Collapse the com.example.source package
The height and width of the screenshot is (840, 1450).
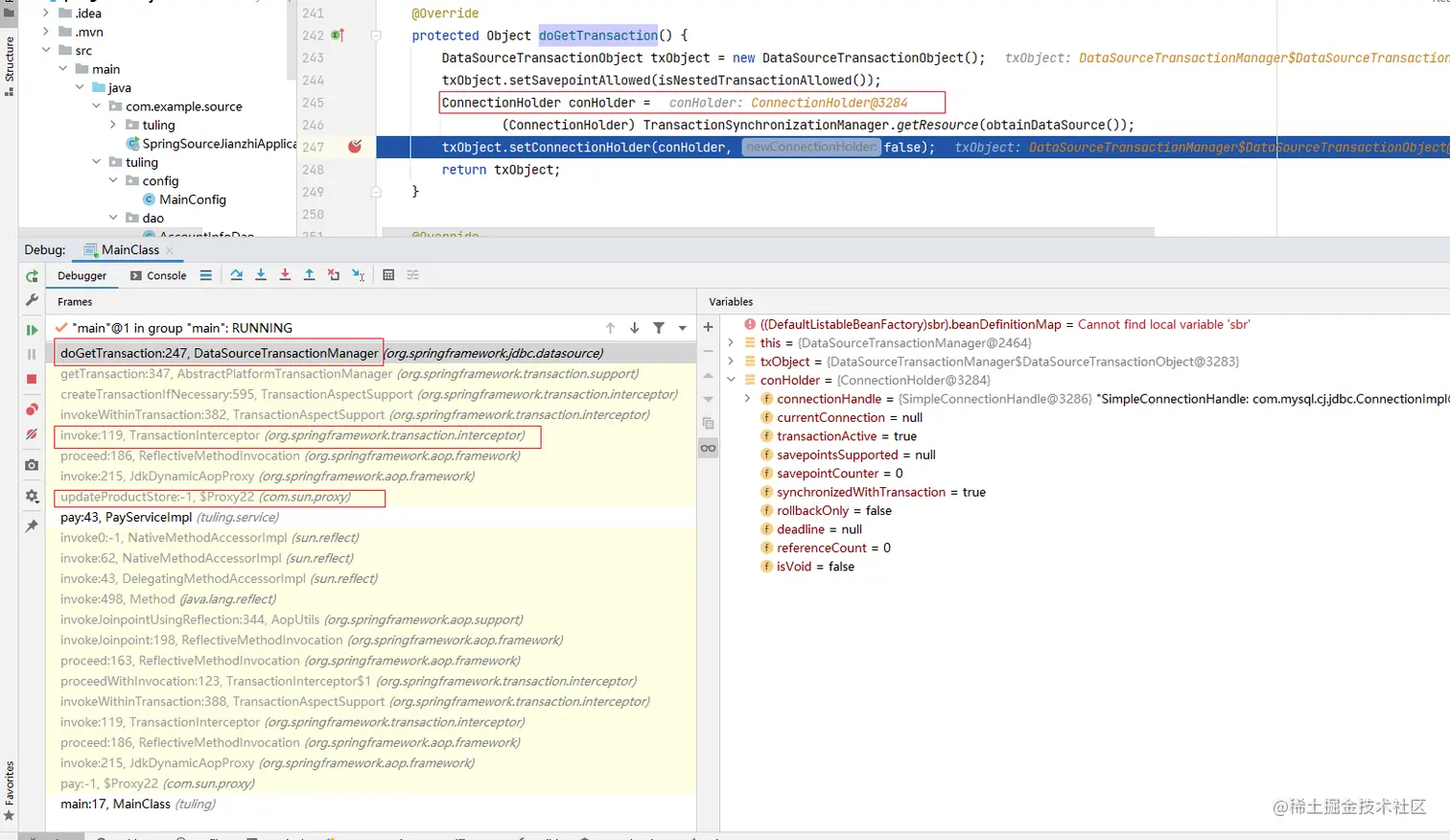96,106
